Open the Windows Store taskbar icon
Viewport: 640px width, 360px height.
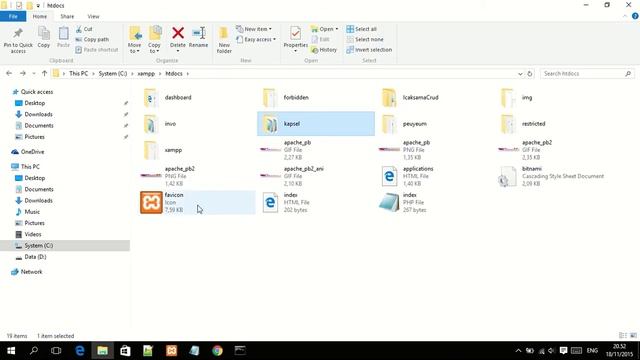pos(125,351)
